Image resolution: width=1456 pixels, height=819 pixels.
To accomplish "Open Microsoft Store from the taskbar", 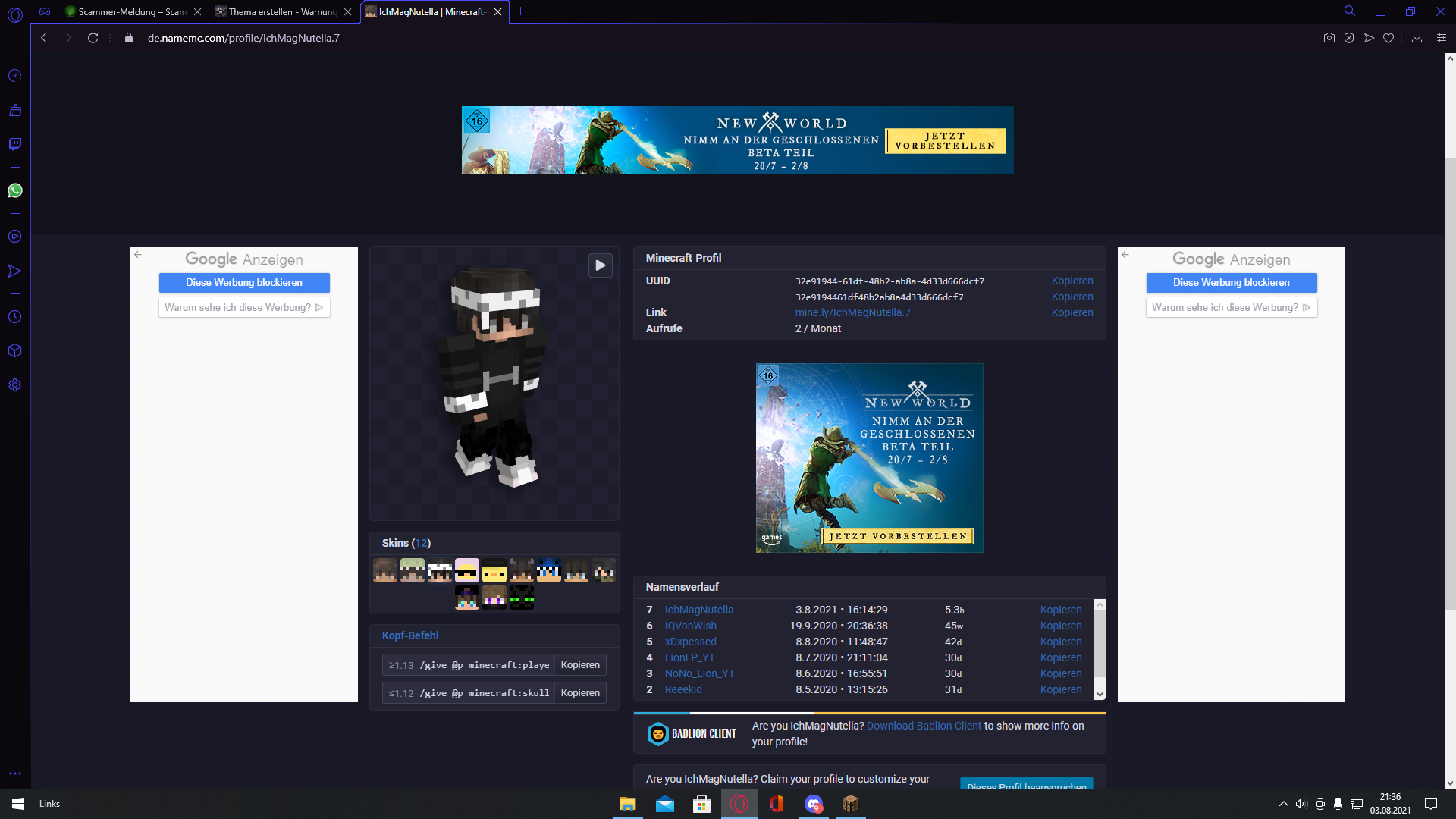I will 702,804.
